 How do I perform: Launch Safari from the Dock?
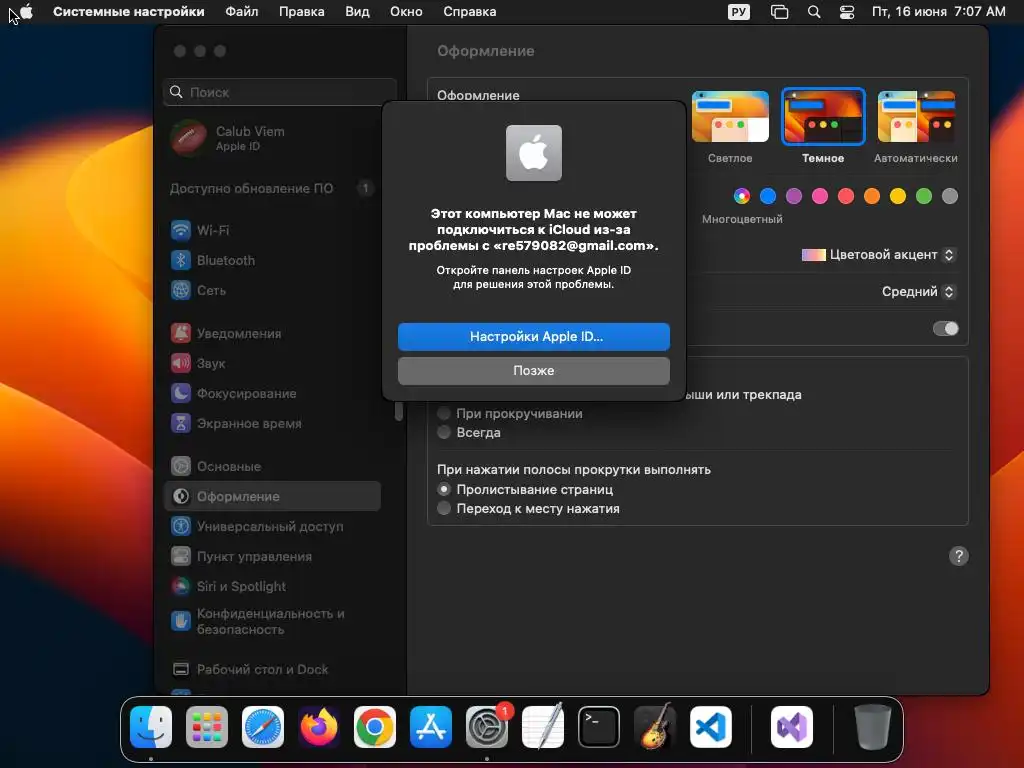(263, 727)
